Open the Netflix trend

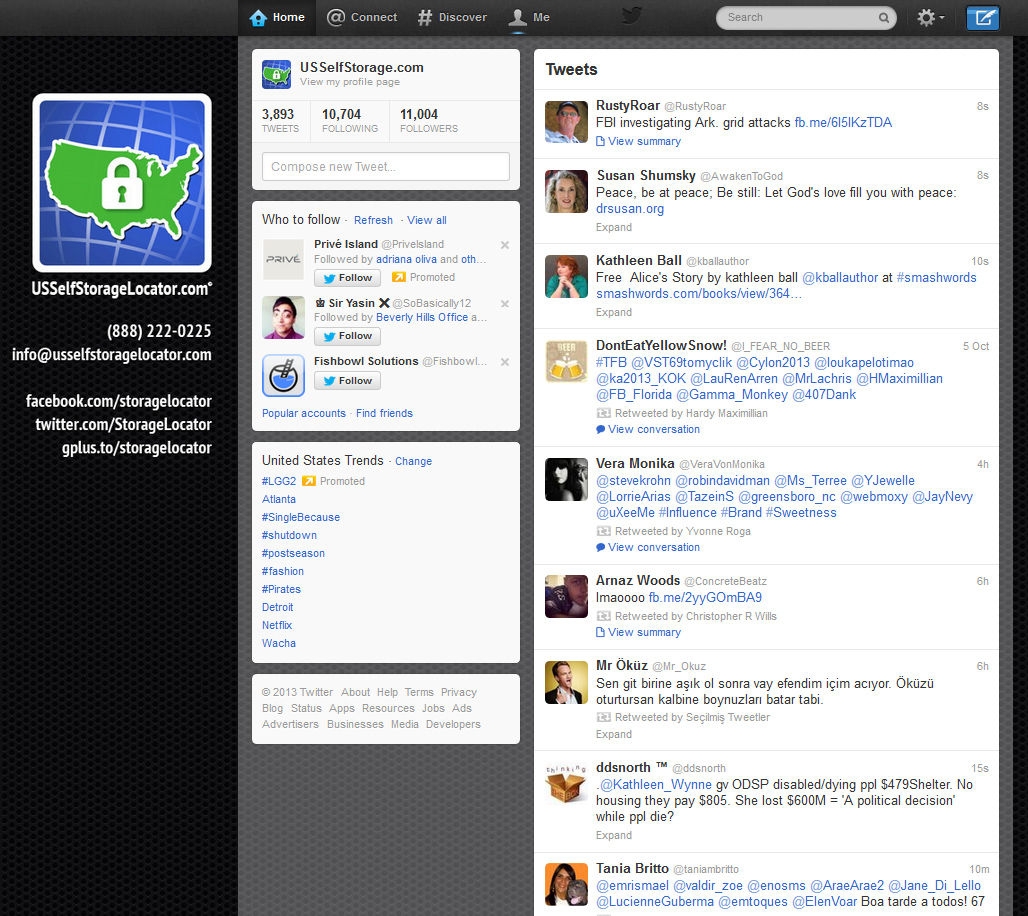pos(277,626)
